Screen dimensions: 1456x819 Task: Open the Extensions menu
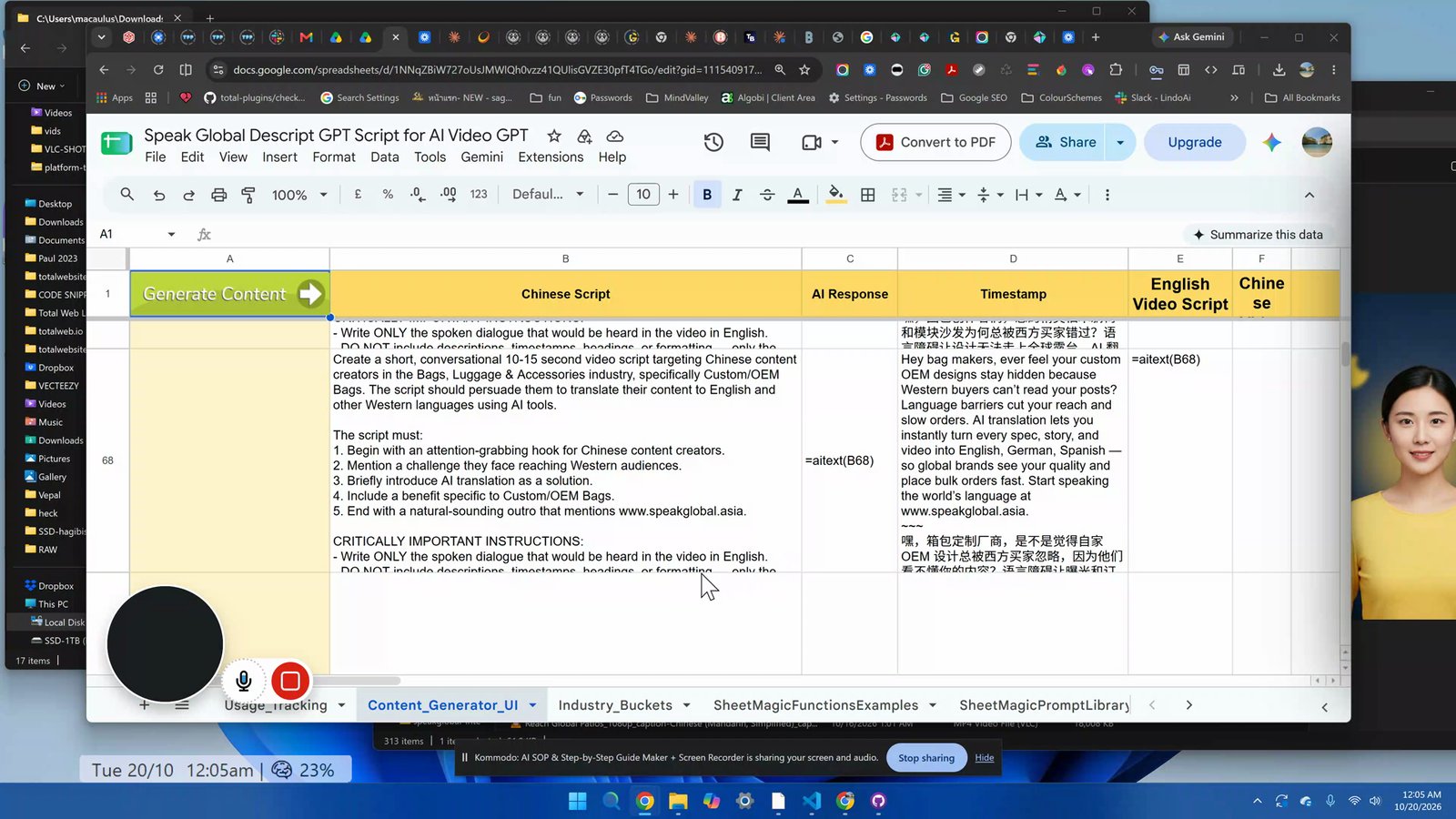551,157
